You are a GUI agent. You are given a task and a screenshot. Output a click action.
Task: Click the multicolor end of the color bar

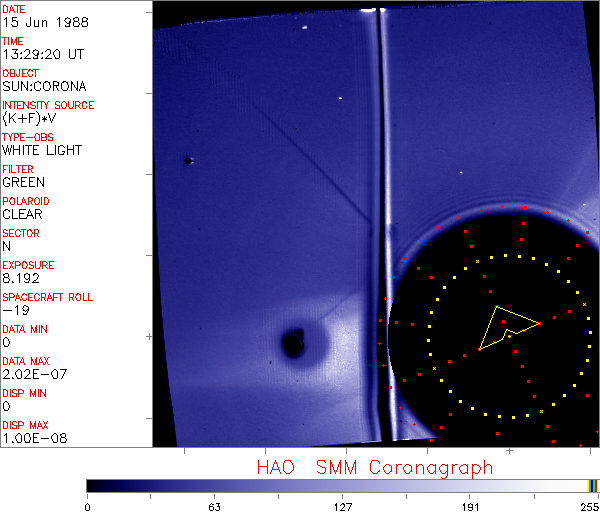coord(594,485)
